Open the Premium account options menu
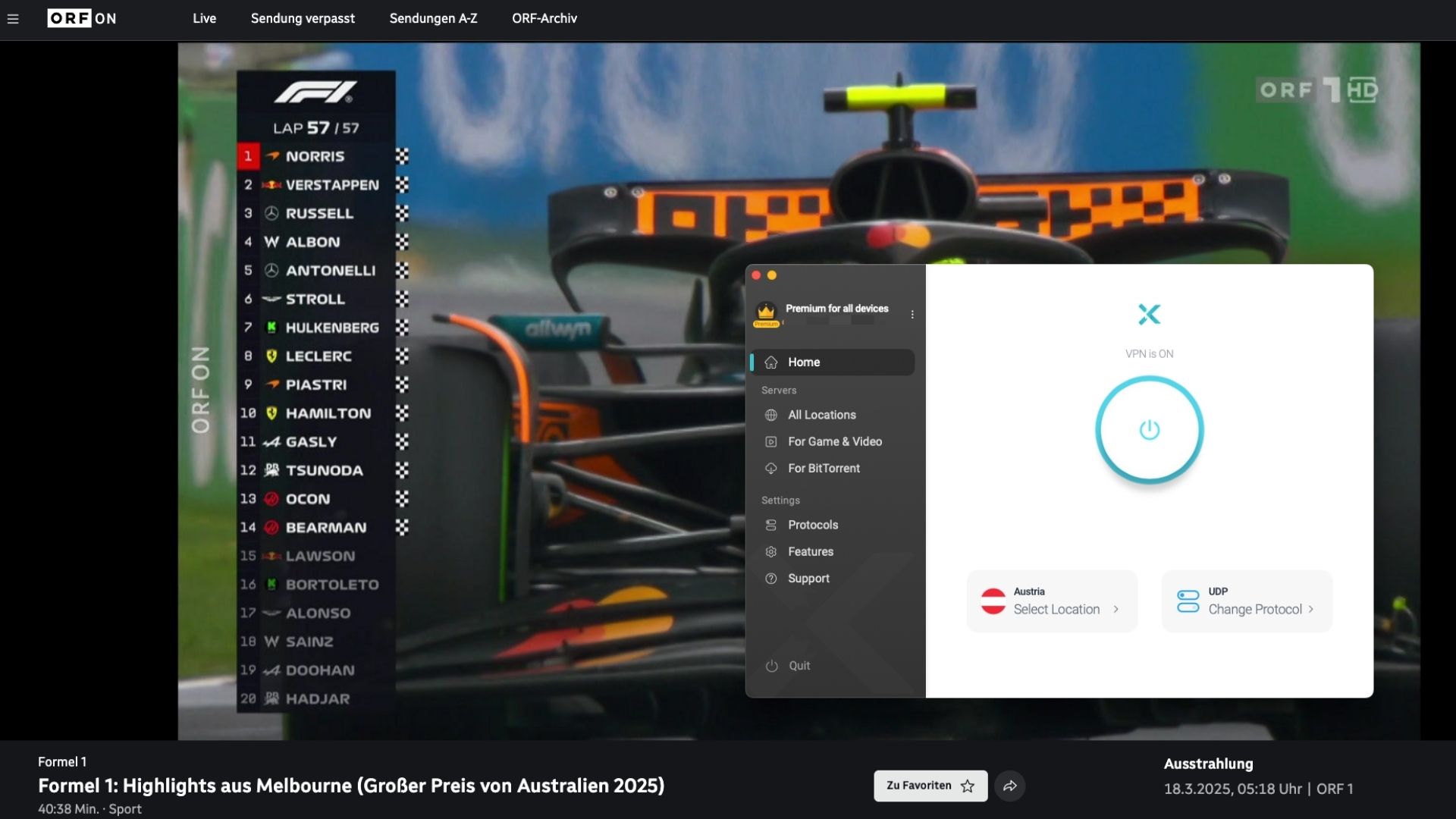 (912, 313)
